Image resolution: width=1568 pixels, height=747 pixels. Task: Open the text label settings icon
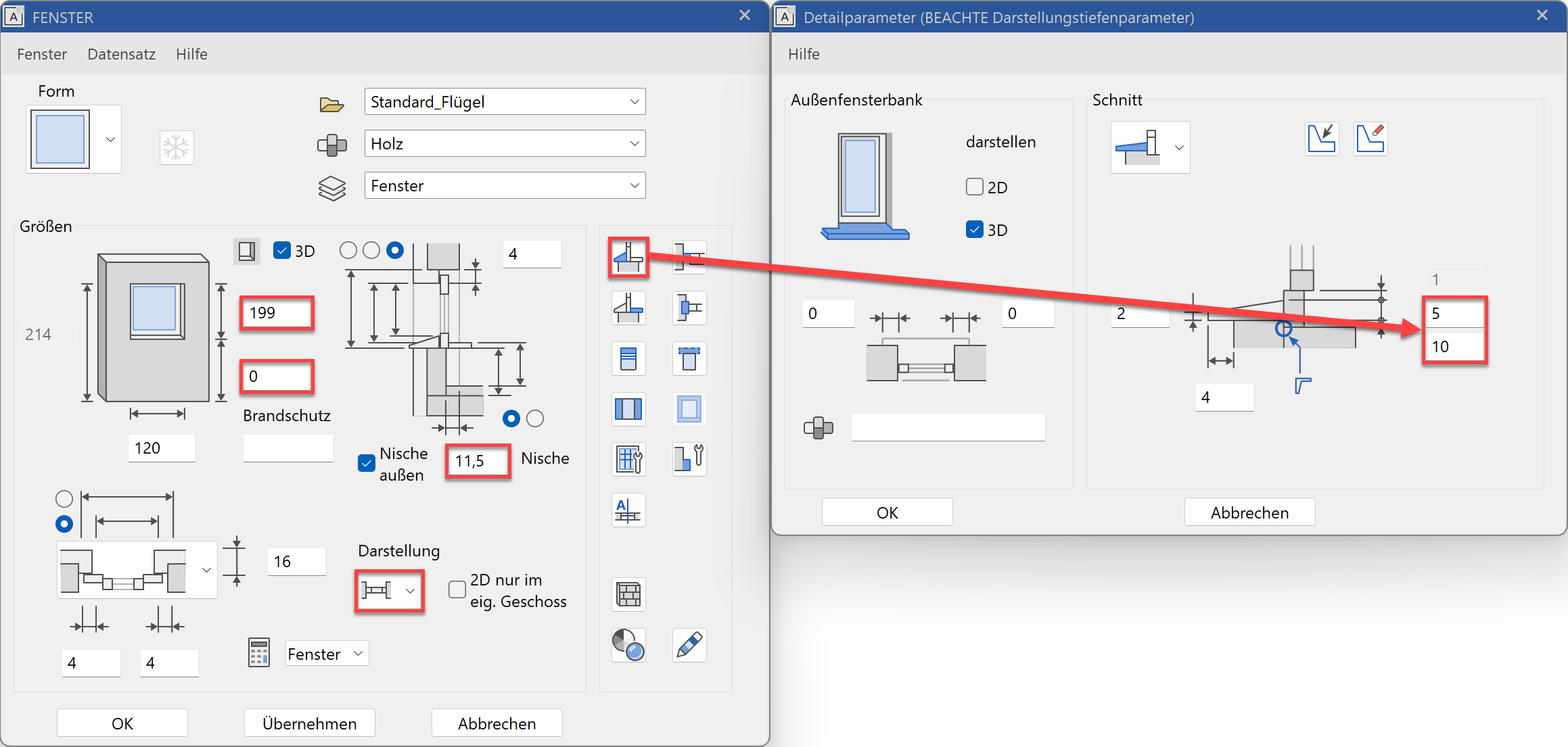click(x=628, y=510)
